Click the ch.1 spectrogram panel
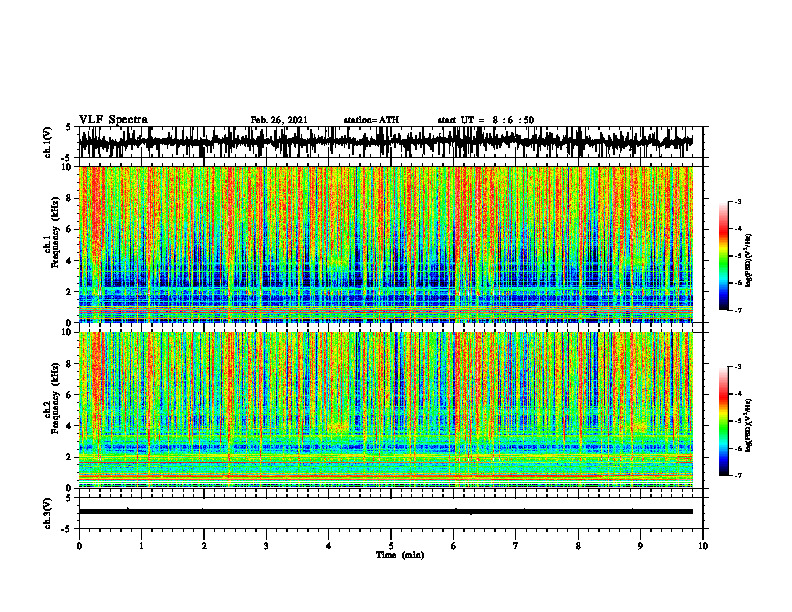The width and height of the screenshot is (792, 612). click(x=386, y=244)
